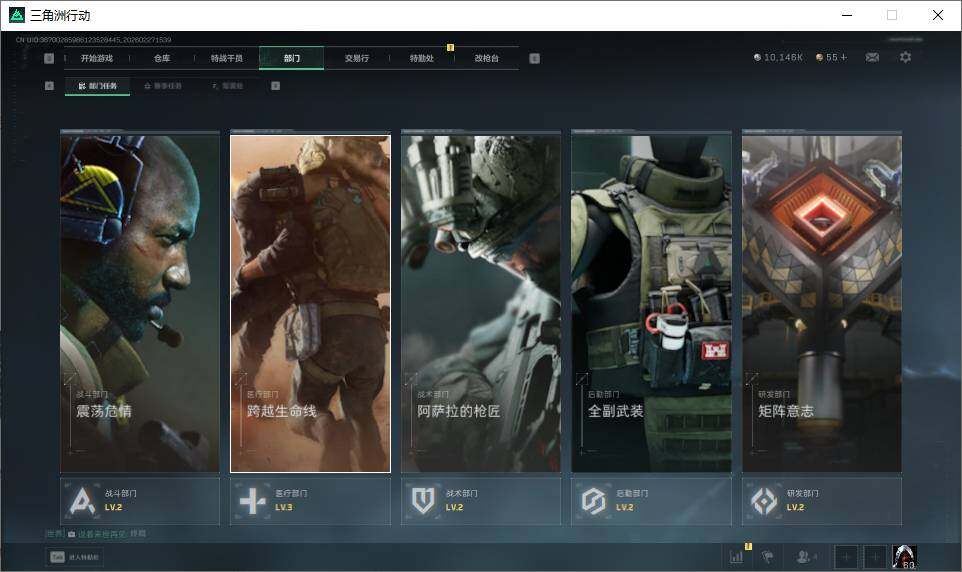
Task: Go to the 特勤处 tab
Action: [422, 58]
